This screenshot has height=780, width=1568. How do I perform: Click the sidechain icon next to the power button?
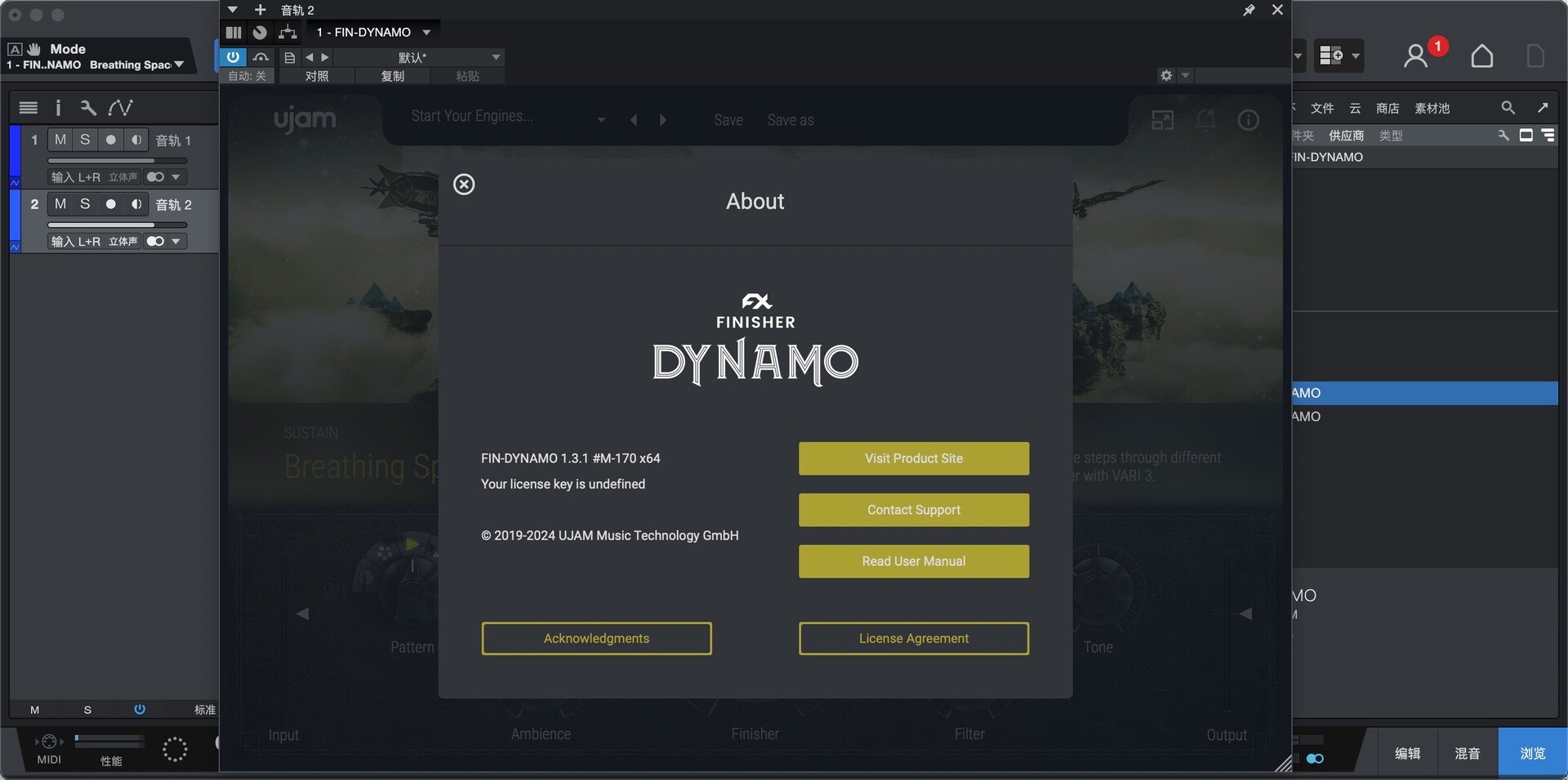[261, 57]
